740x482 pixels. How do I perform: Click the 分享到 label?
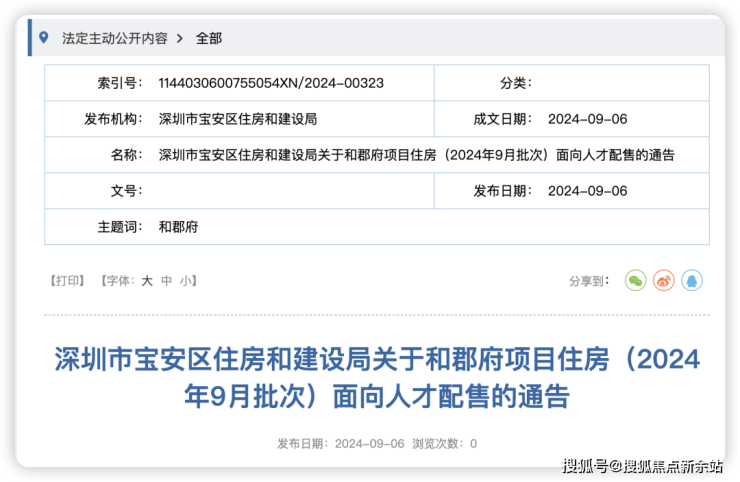[x=589, y=281]
